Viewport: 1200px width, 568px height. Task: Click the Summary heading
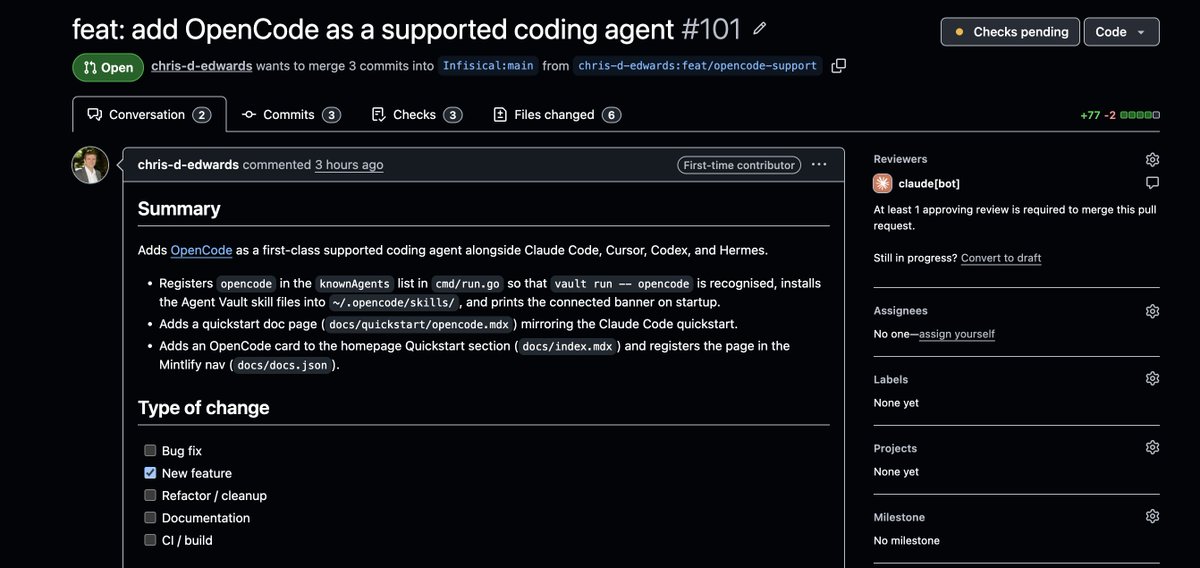(179, 209)
